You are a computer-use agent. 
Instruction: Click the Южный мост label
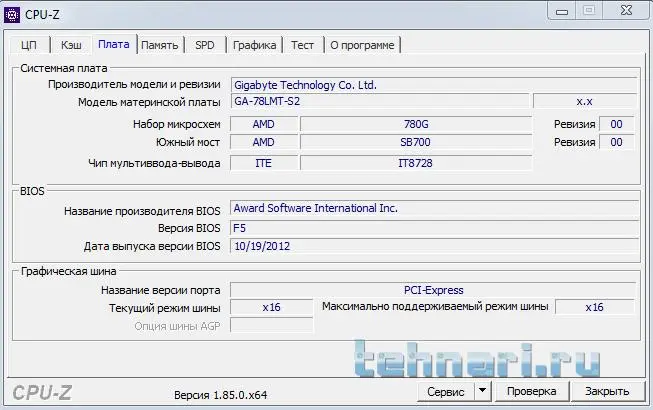pos(188,142)
